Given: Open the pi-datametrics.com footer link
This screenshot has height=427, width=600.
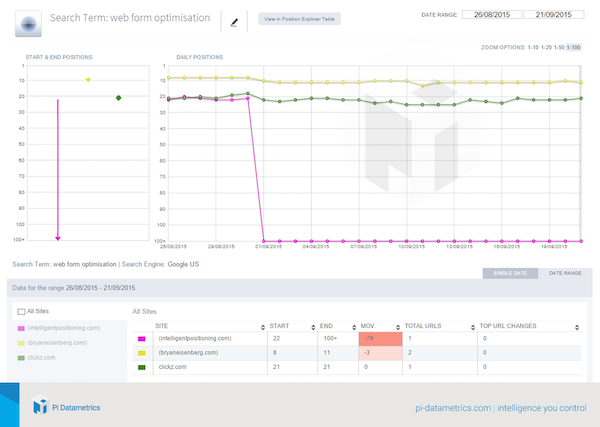Looking at the screenshot, I should [453, 408].
